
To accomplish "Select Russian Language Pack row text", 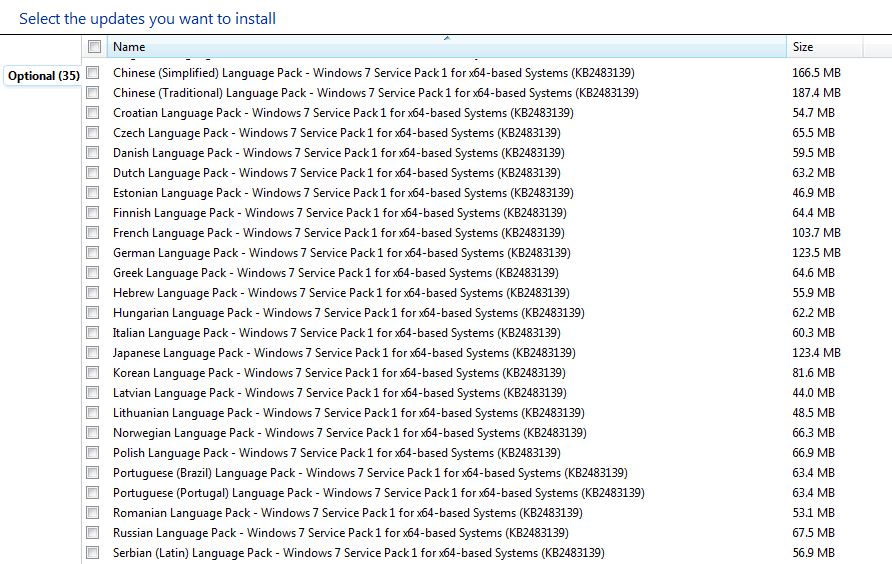I will pyautogui.click(x=341, y=533).
